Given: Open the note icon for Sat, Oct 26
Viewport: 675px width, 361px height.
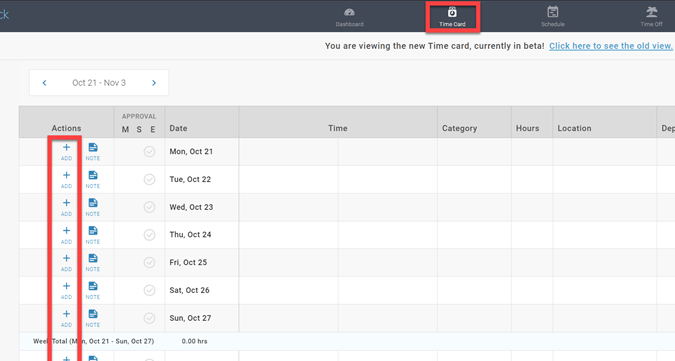Looking at the screenshot, I should (x=93, y=291).
